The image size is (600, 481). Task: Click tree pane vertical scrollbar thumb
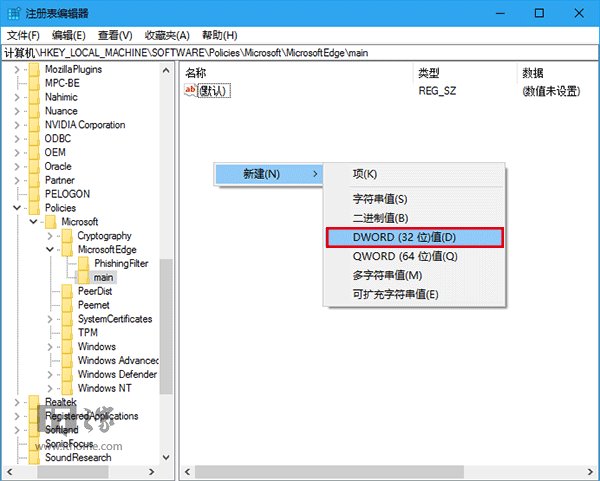(x=166, y=326)
